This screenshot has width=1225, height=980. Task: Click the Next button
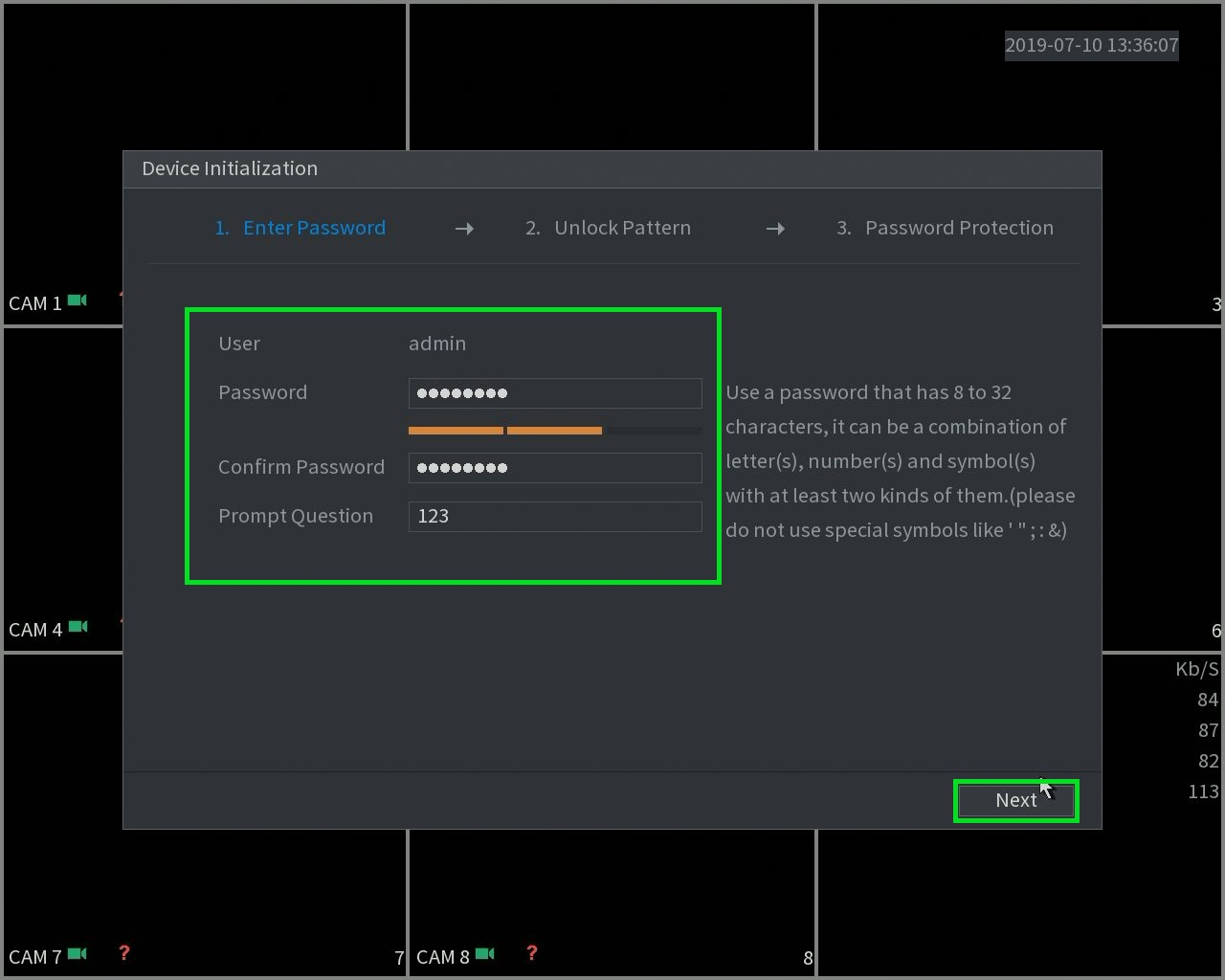pyautogui.click(x=1016, y=800)
